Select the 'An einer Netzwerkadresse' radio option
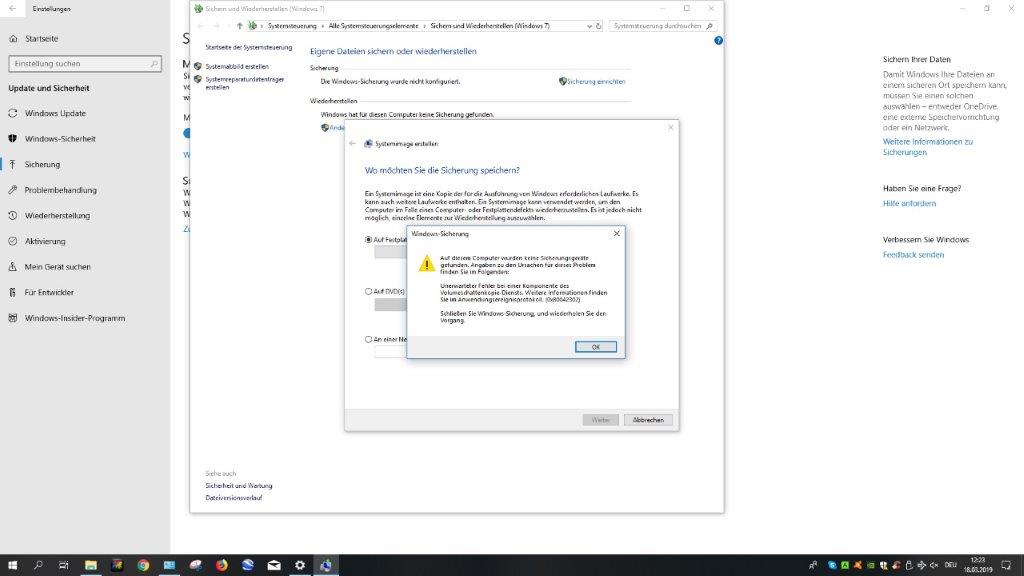The width and height of the screenshot is (1024, 576). click(368, 340)
